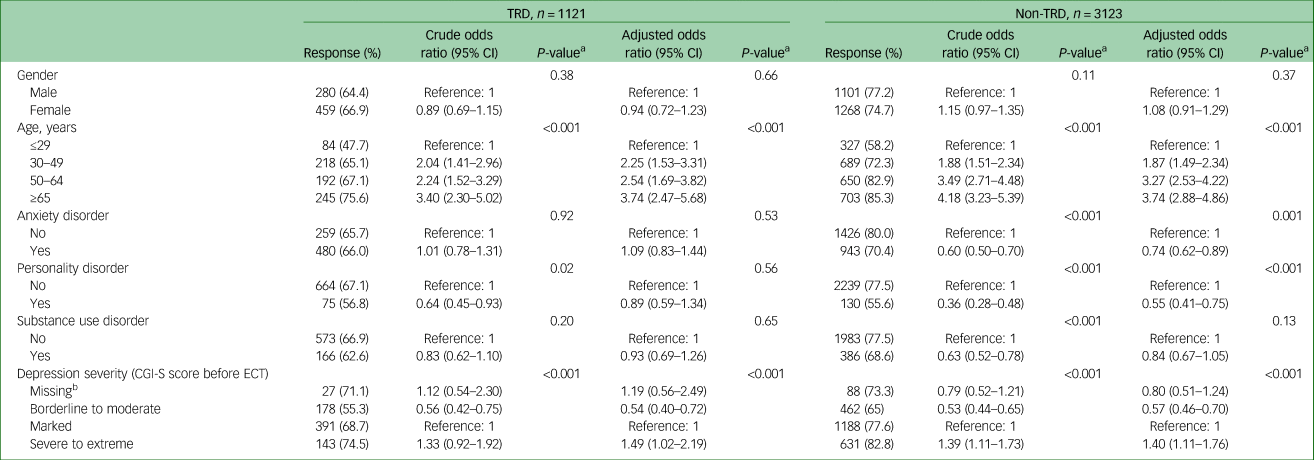The width and height of the screenshot is (1314, 460).
Task: Click the "Severe to extreme" row label
Action: (83, 443)
